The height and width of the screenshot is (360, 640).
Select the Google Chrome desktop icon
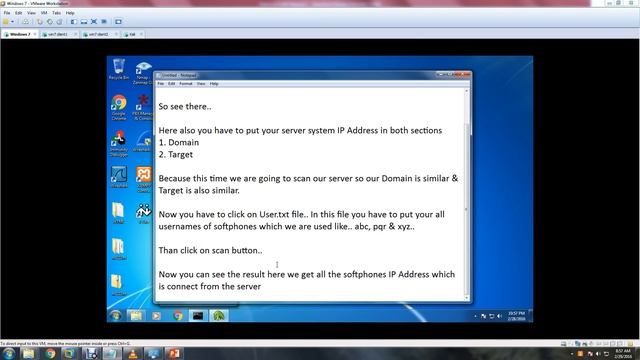tap(119, 107)
